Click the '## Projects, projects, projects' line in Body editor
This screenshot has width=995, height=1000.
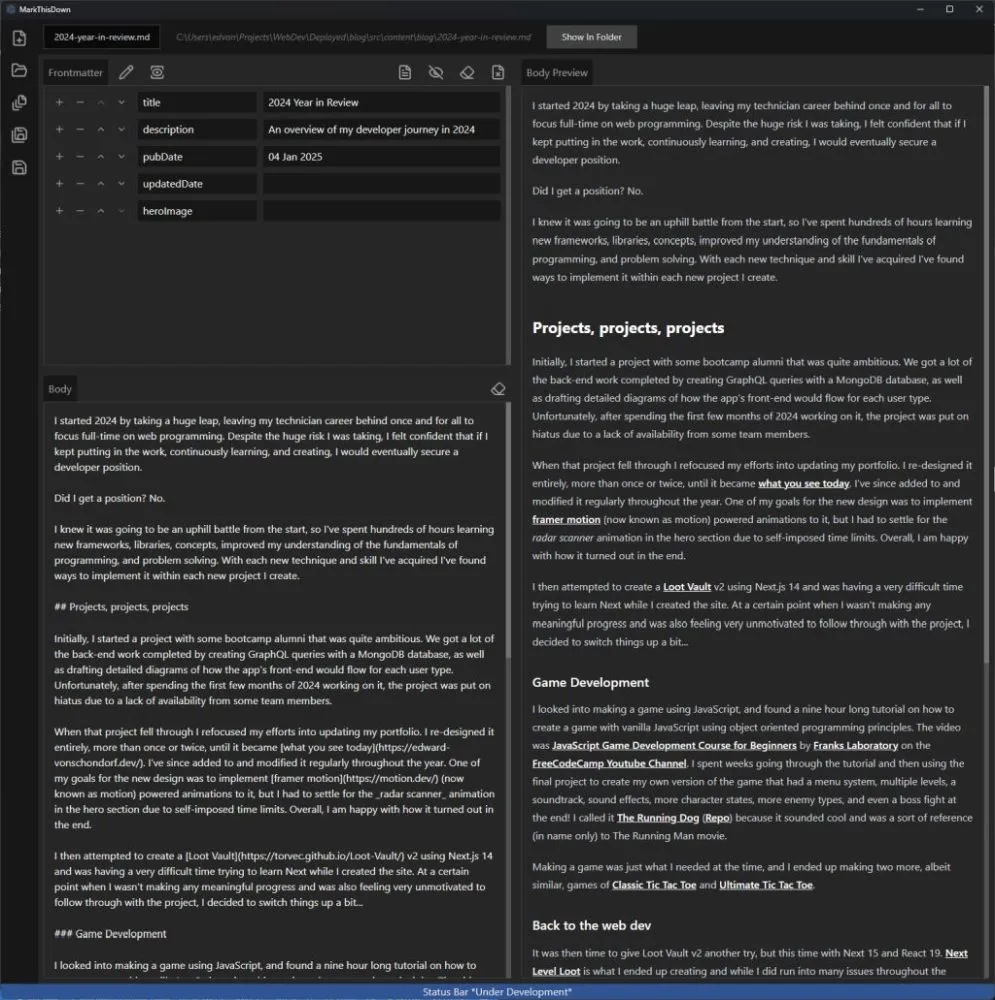click(x=121, y=607)
